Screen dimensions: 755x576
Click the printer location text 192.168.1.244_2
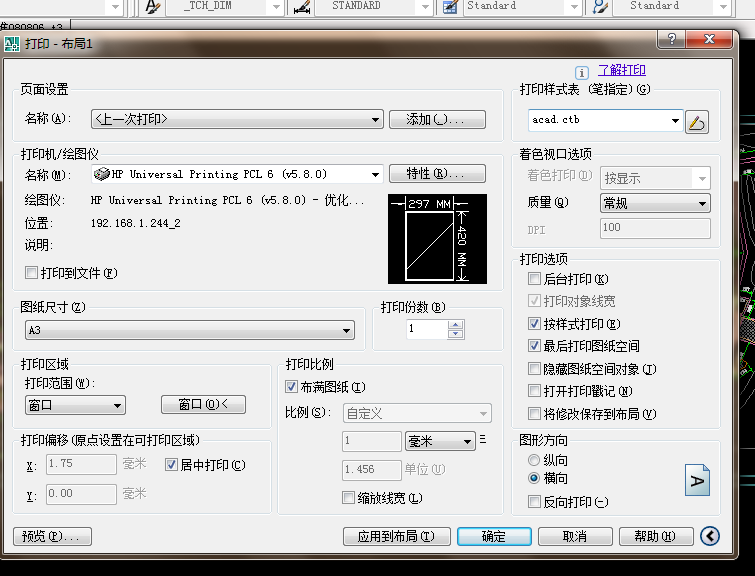[x=136, y=223]
